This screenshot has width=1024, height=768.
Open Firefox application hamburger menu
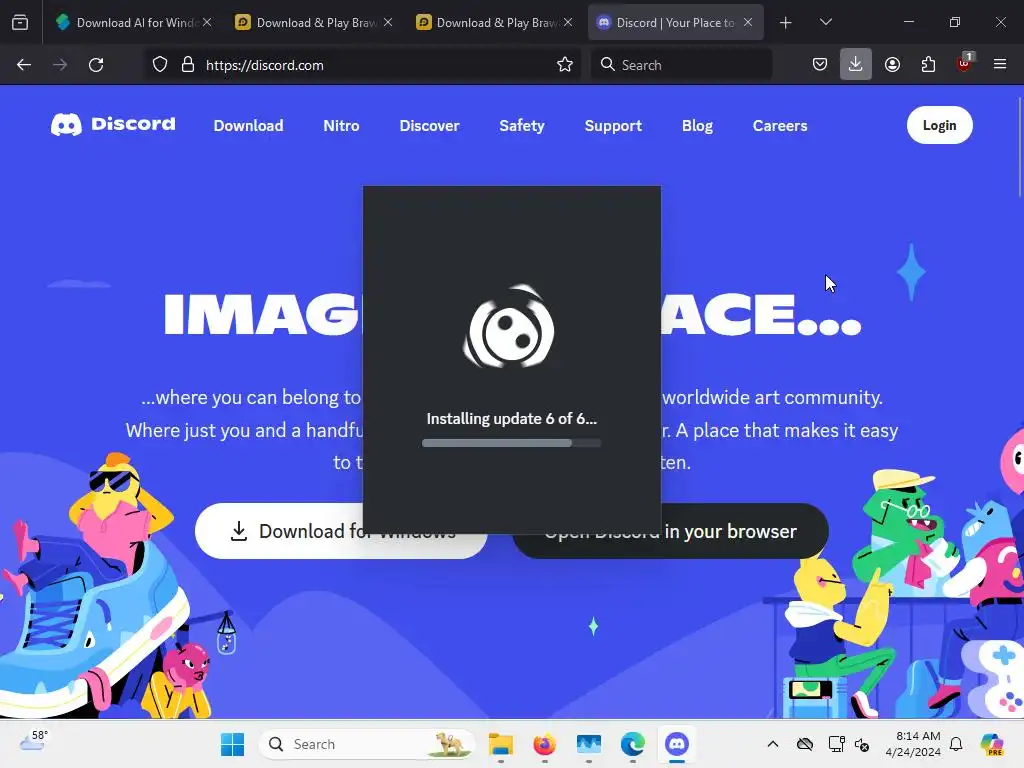click(x=1000, y=65)
